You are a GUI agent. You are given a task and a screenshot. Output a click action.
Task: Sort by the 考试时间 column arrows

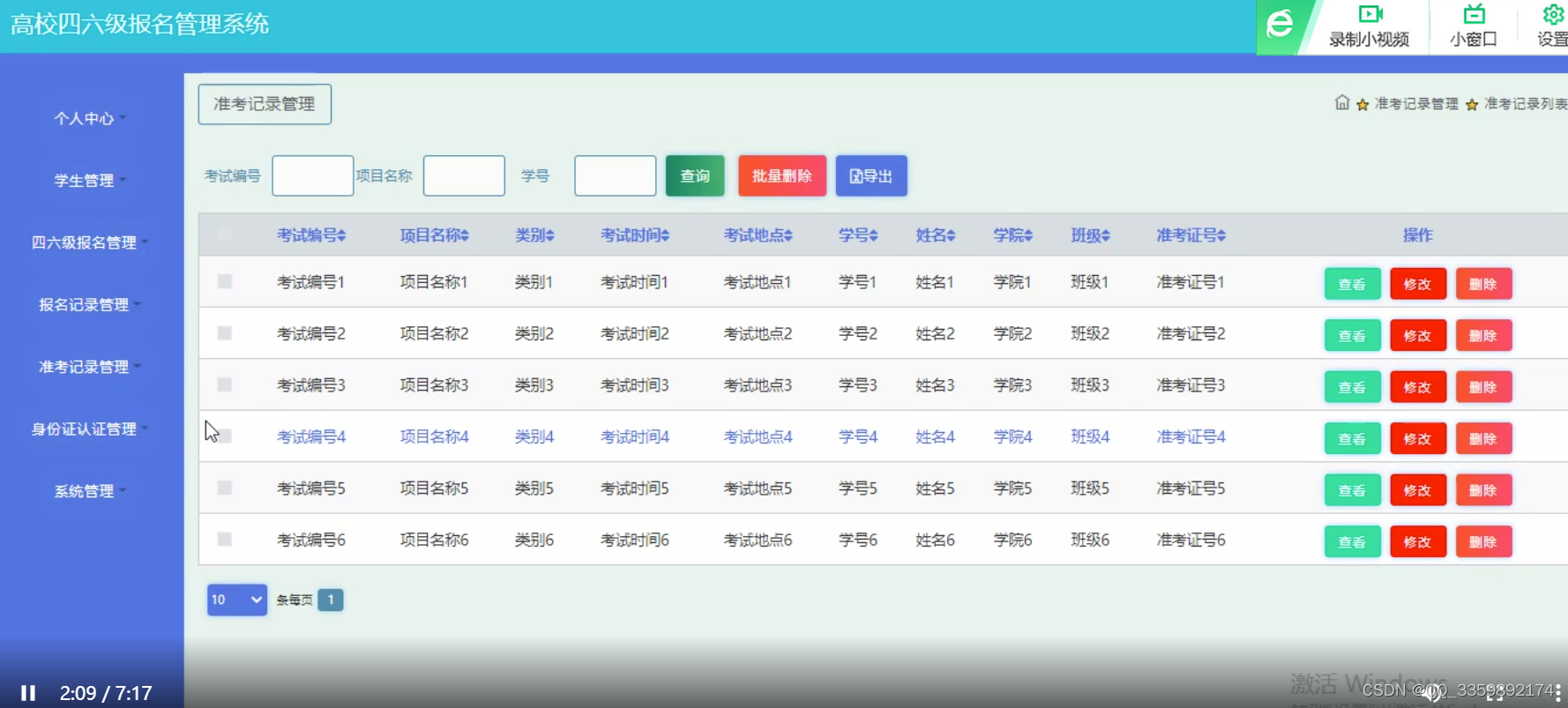(x=665, y=235)
